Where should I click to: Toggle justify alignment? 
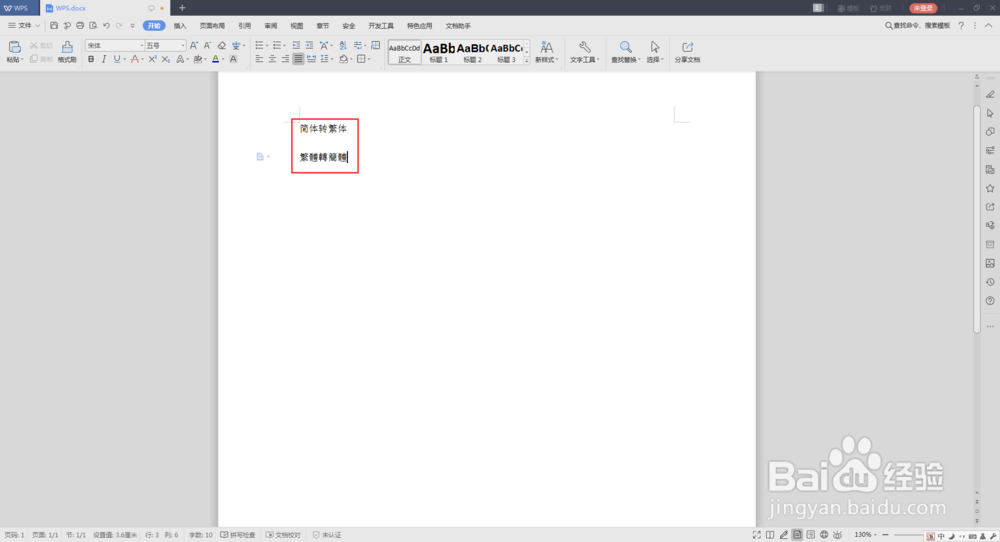(298, 59)
